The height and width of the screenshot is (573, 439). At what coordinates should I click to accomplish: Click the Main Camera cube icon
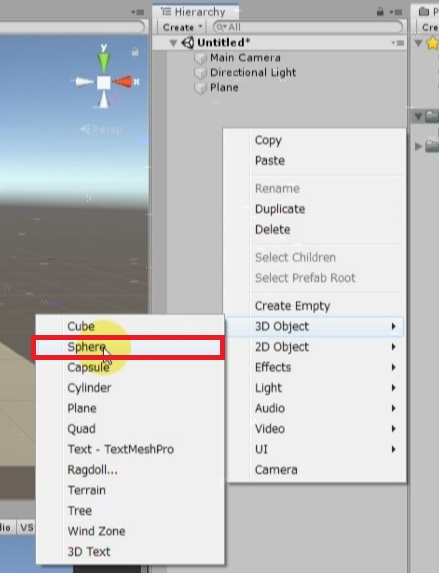[200, 58]
